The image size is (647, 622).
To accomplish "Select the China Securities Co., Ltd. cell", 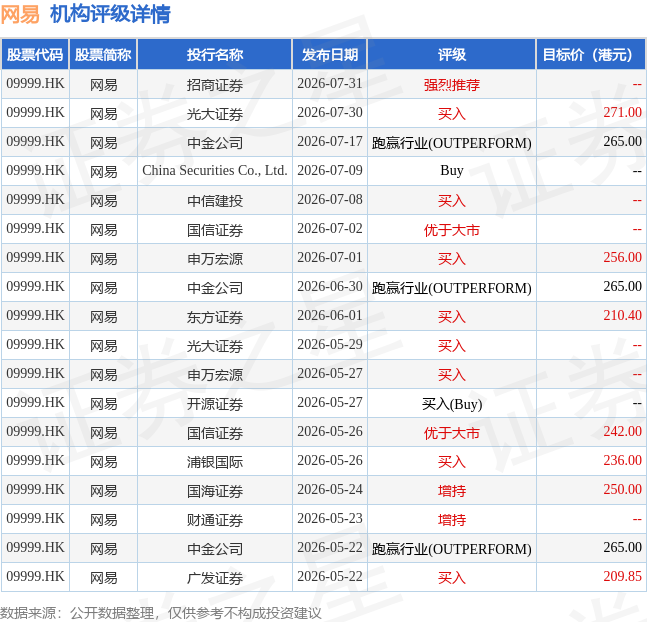I will coord(215,170).
